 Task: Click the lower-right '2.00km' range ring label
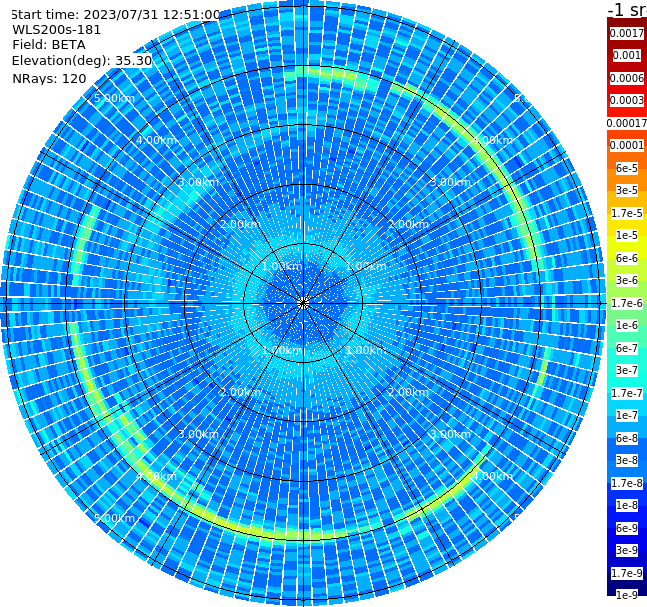point(408,392)
